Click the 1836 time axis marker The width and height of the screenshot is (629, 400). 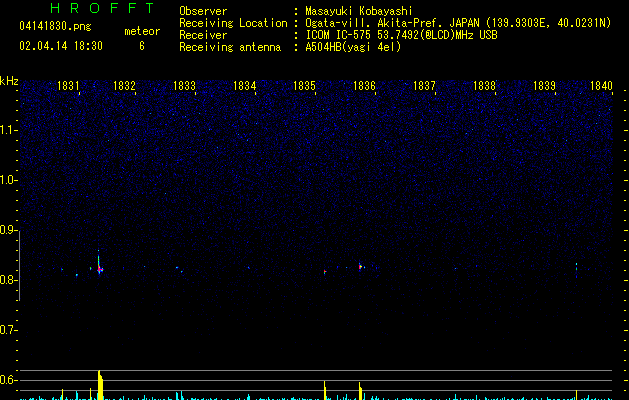tap(364, 85)
